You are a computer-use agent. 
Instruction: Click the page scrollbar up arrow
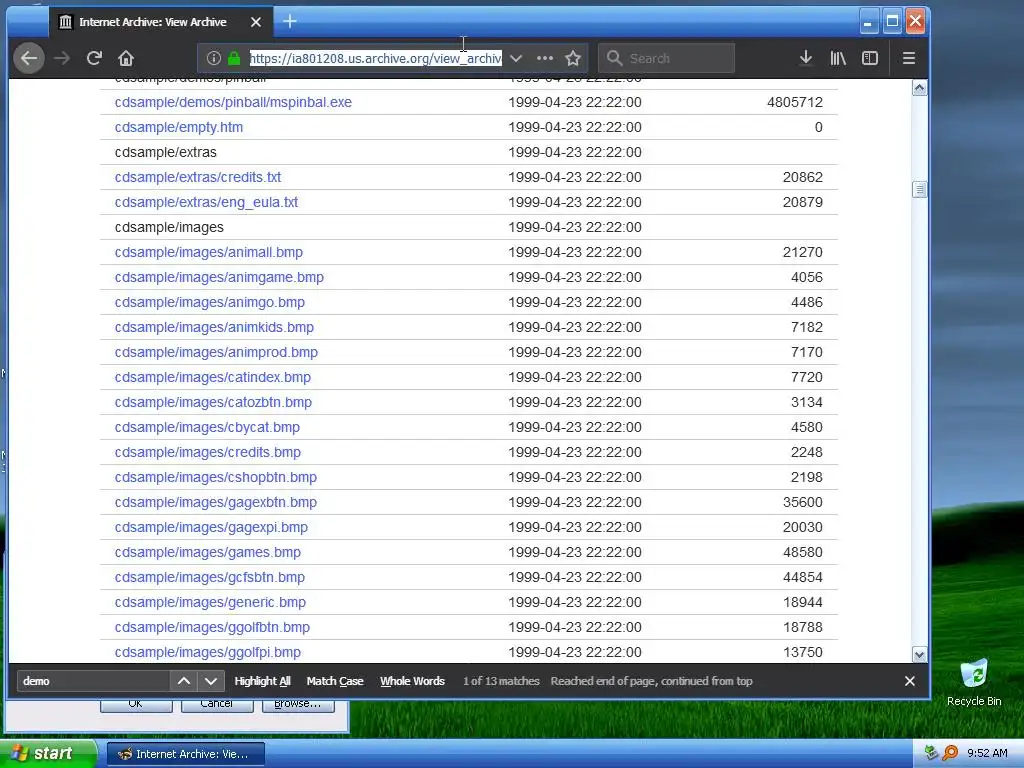920,88
